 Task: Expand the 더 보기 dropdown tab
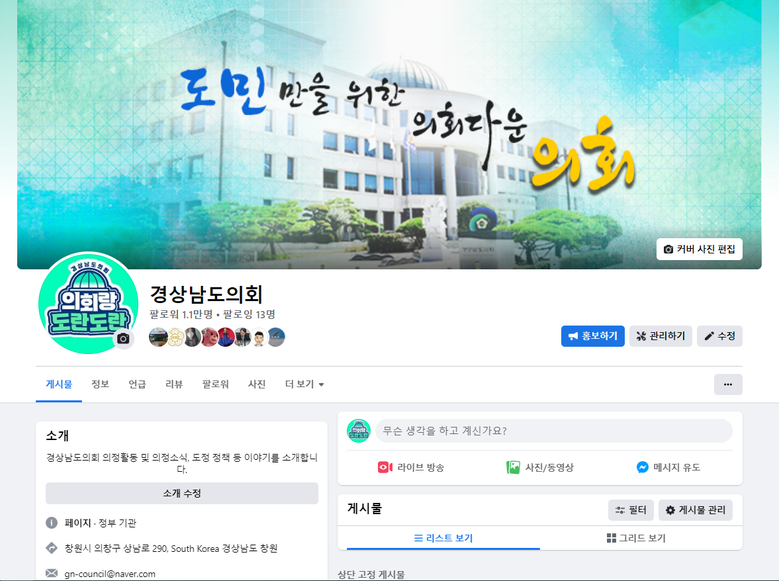click(x=305, y=384)
